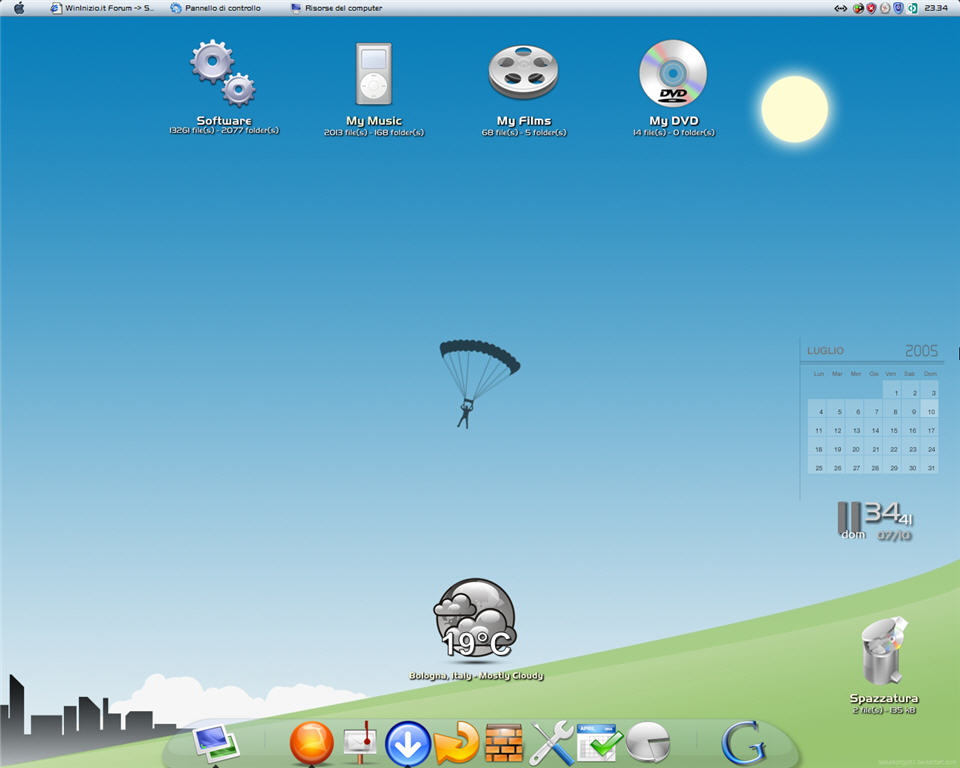Click the brick wall firewall dock icon
The width and height of the screenshot is (960, 768).
pos(503,744)
